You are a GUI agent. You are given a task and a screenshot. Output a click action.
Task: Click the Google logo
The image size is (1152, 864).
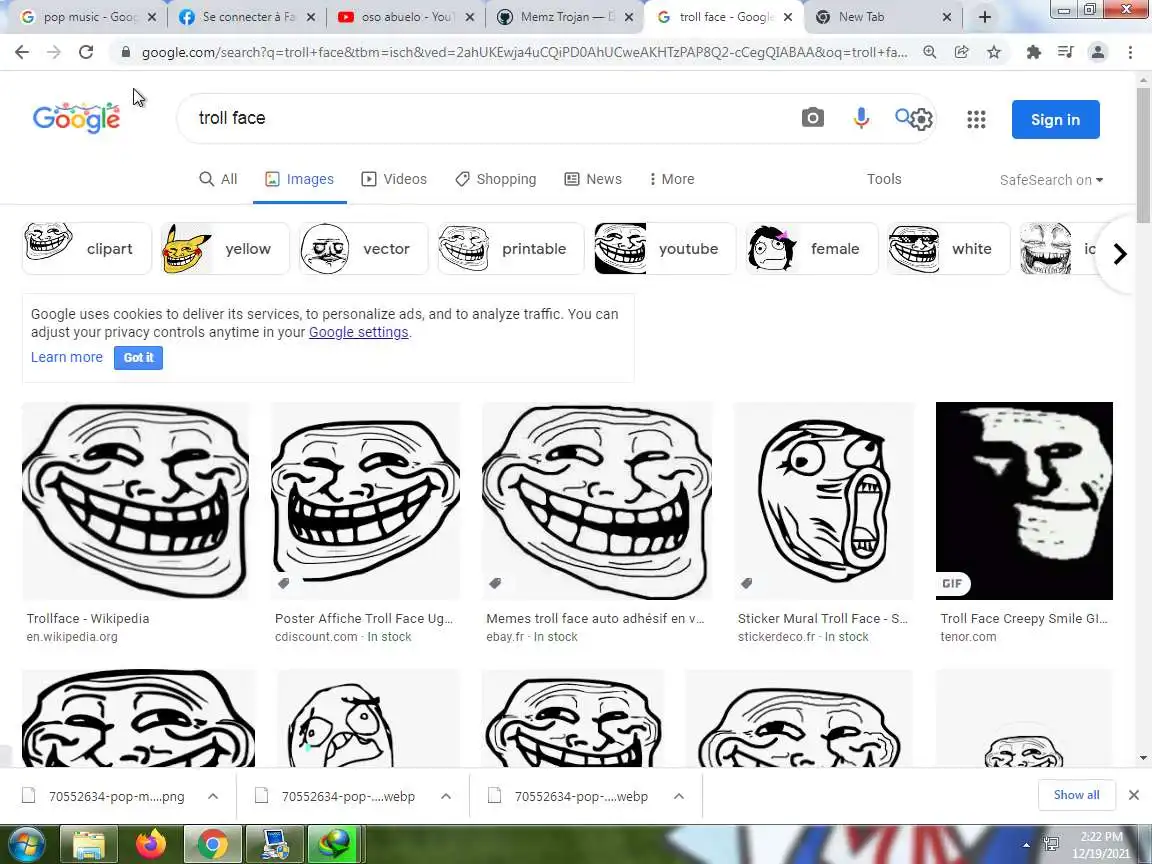click(x=76, y=118)
